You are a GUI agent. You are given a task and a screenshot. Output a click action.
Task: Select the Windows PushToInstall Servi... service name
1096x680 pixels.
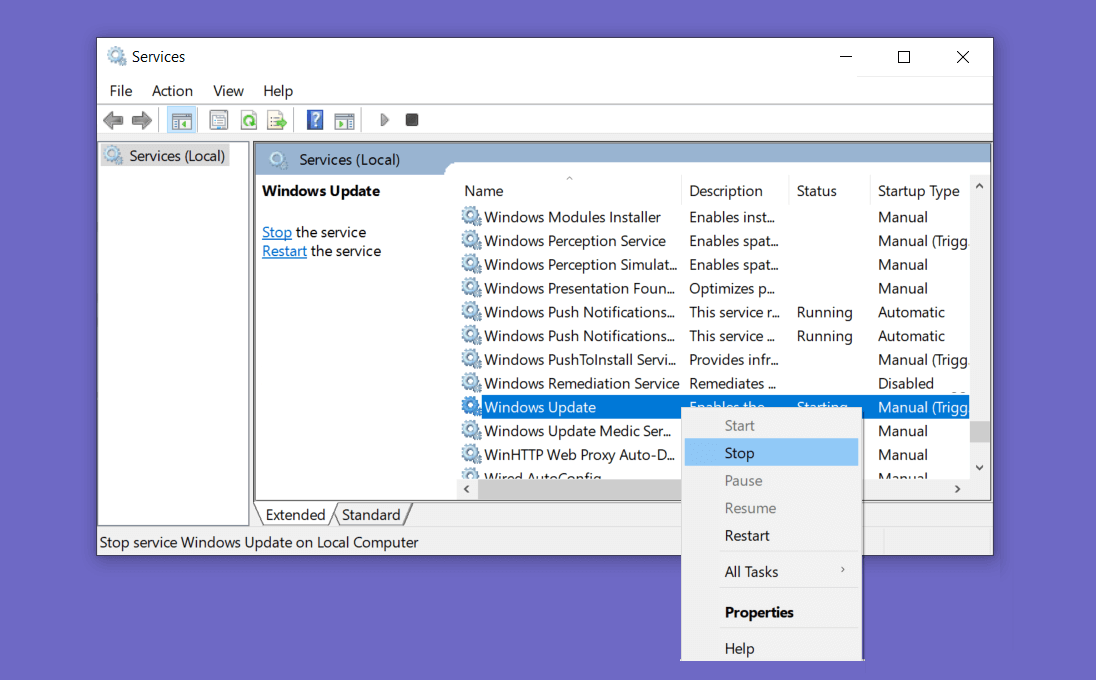[580, 360]
